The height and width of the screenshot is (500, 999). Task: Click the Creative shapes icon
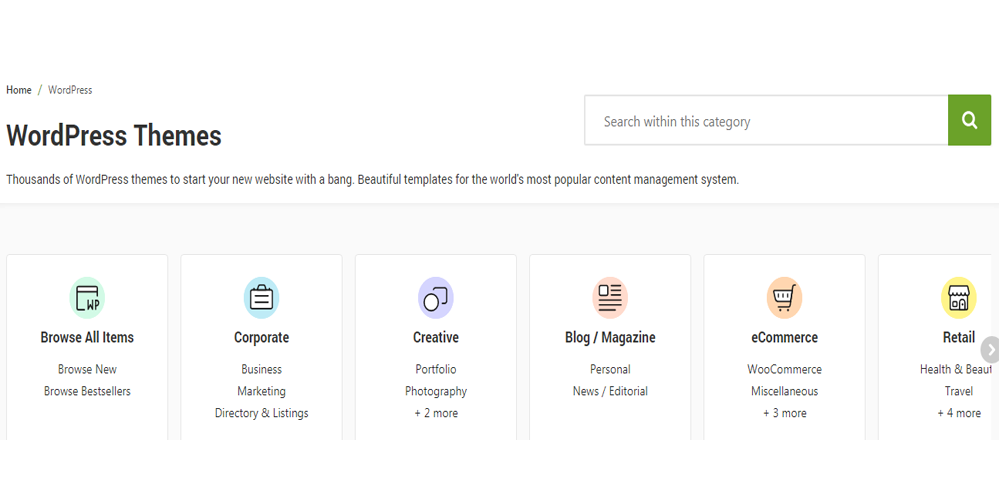pos(435,298)
